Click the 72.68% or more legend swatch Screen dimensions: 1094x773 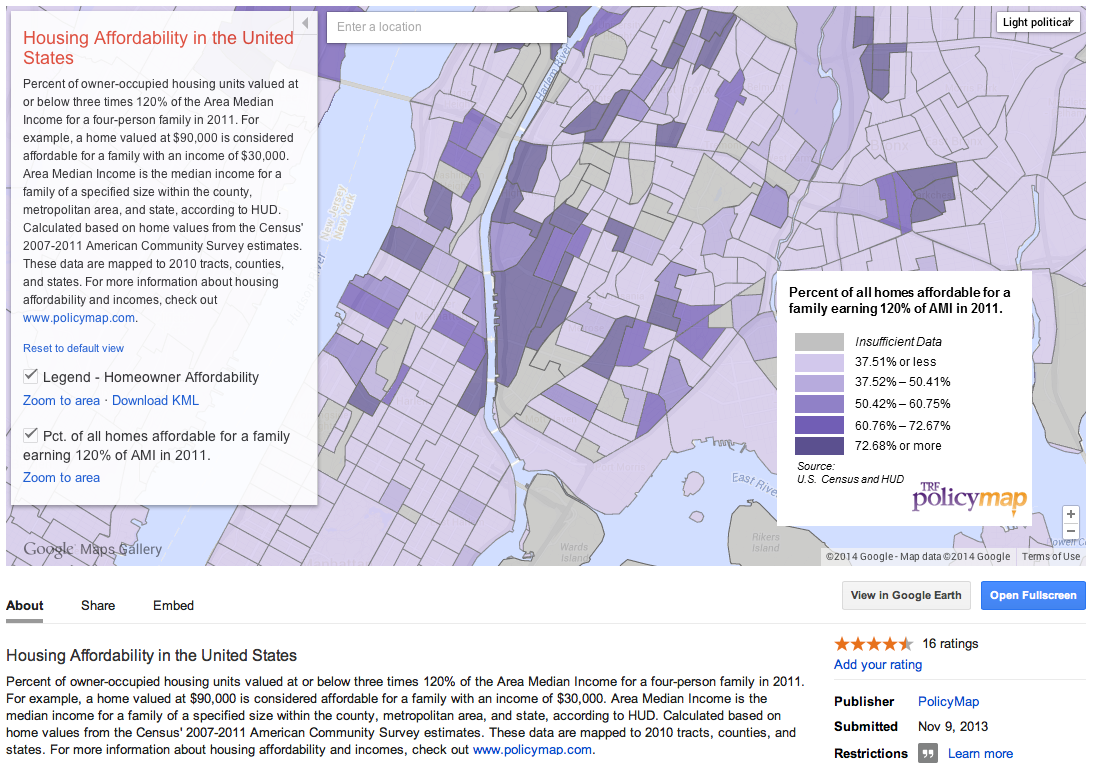tap(819, 446)
